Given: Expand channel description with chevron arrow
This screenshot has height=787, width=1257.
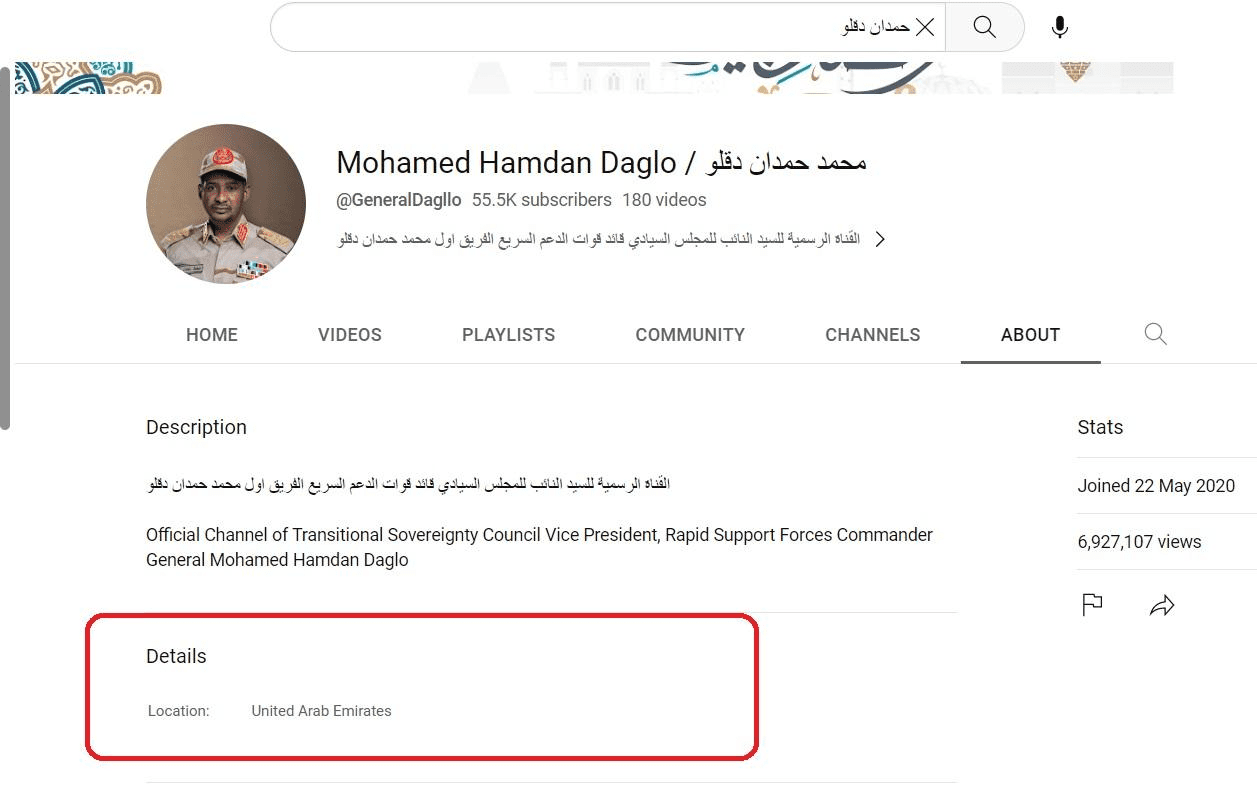Looking at the screenshot, I should coord(880,239).
